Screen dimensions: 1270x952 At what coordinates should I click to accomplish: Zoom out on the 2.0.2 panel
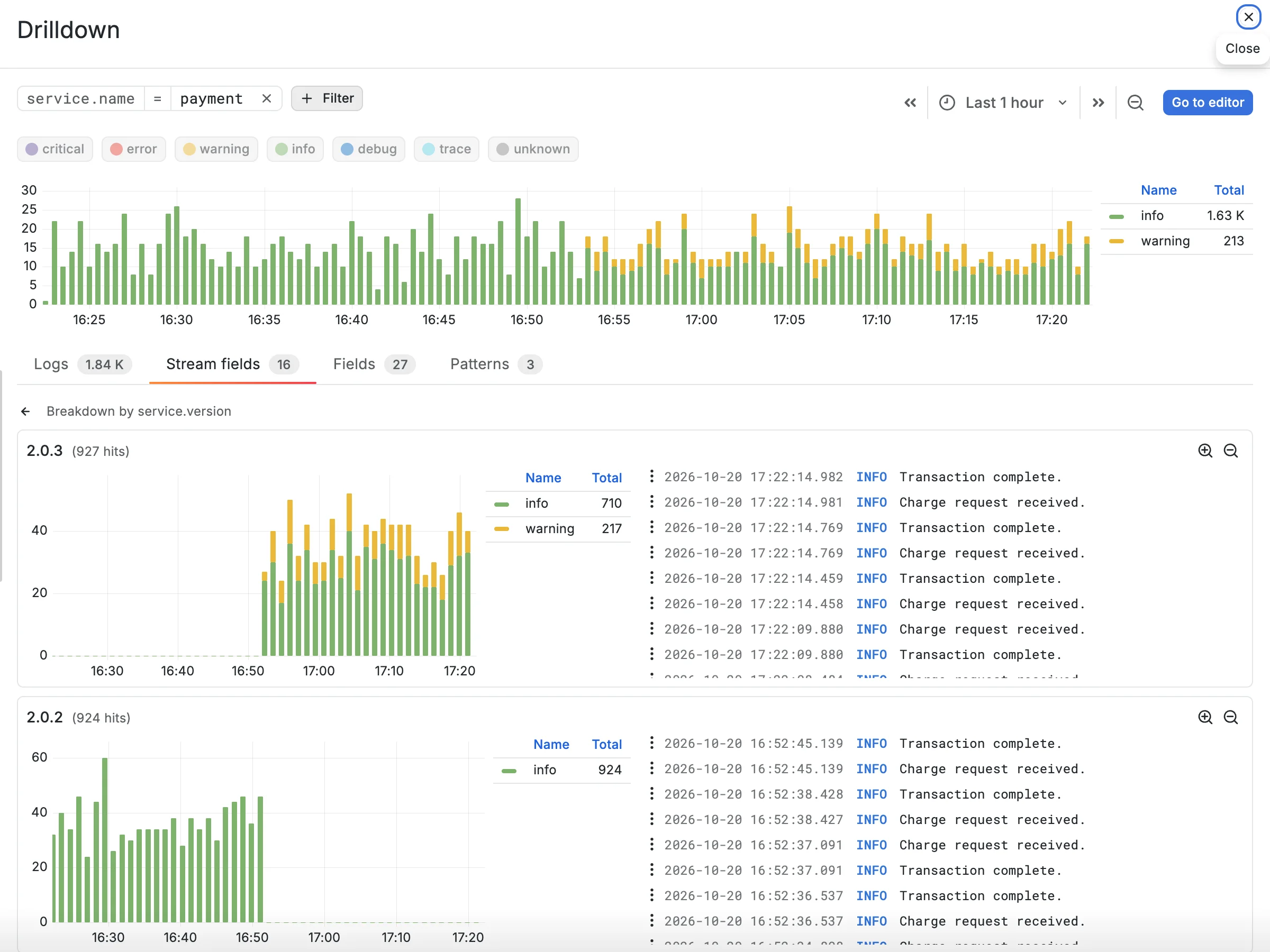[1230, 717]
